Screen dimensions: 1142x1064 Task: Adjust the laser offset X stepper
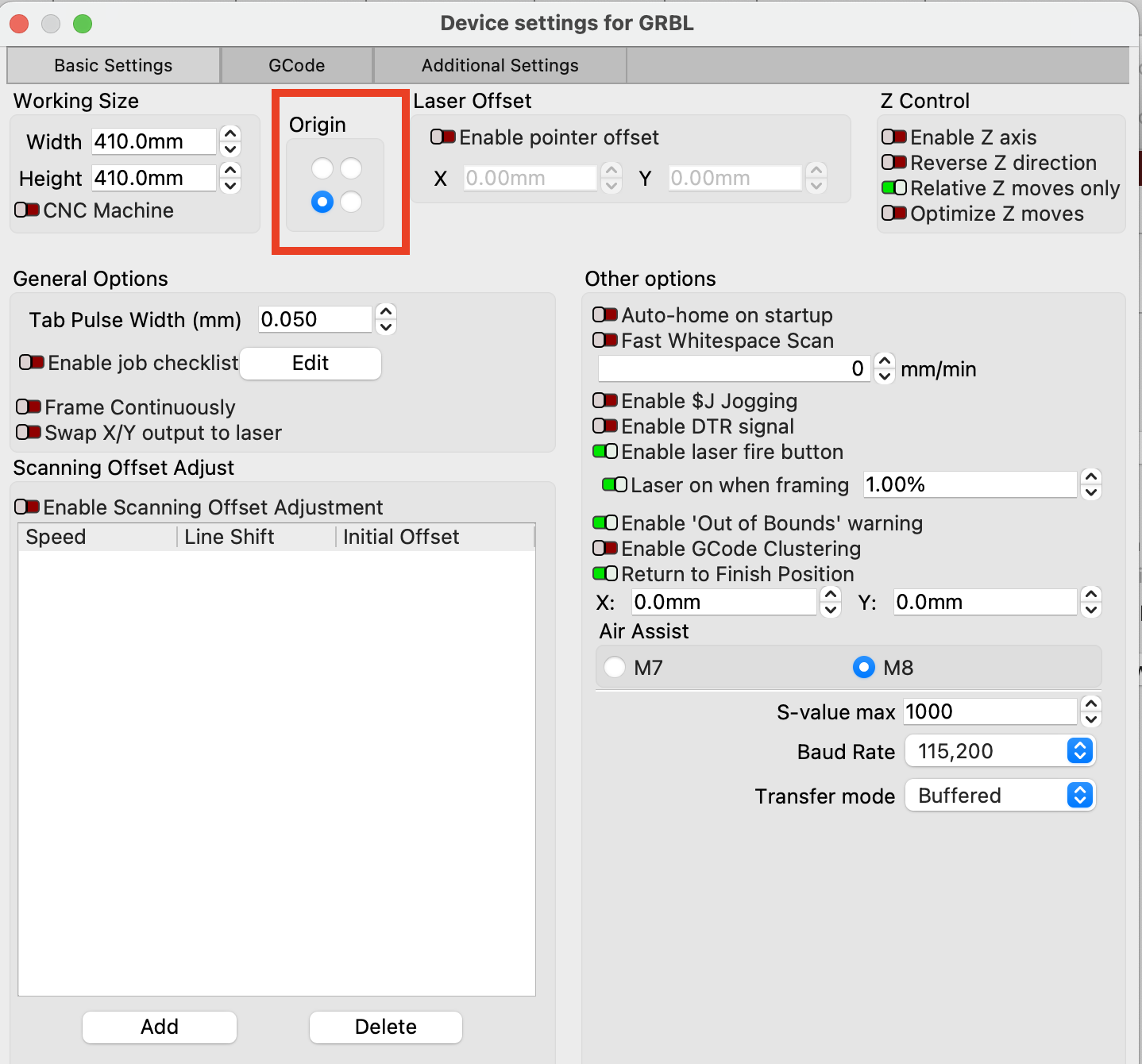tap(612, 178)
